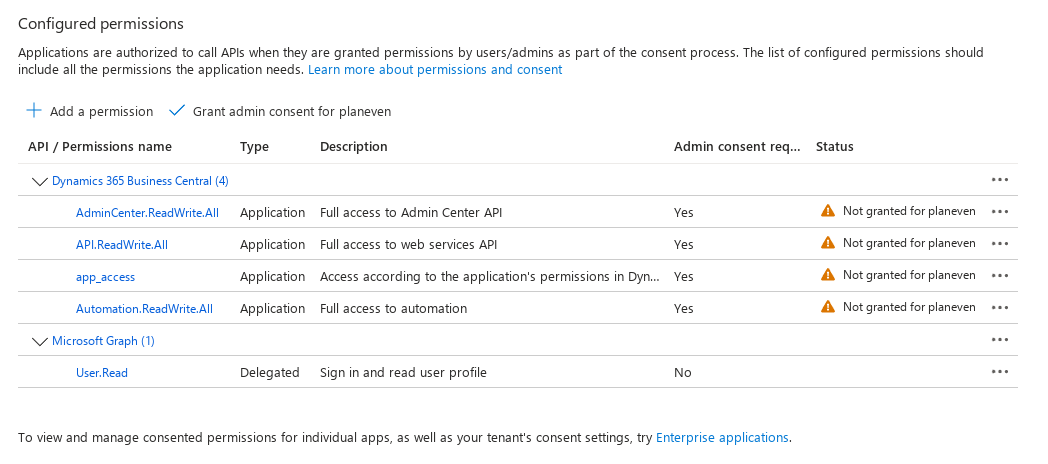Open Microsoft Graph (1) link
Viewport: 1048px width, 464px height.
point(104,341)
